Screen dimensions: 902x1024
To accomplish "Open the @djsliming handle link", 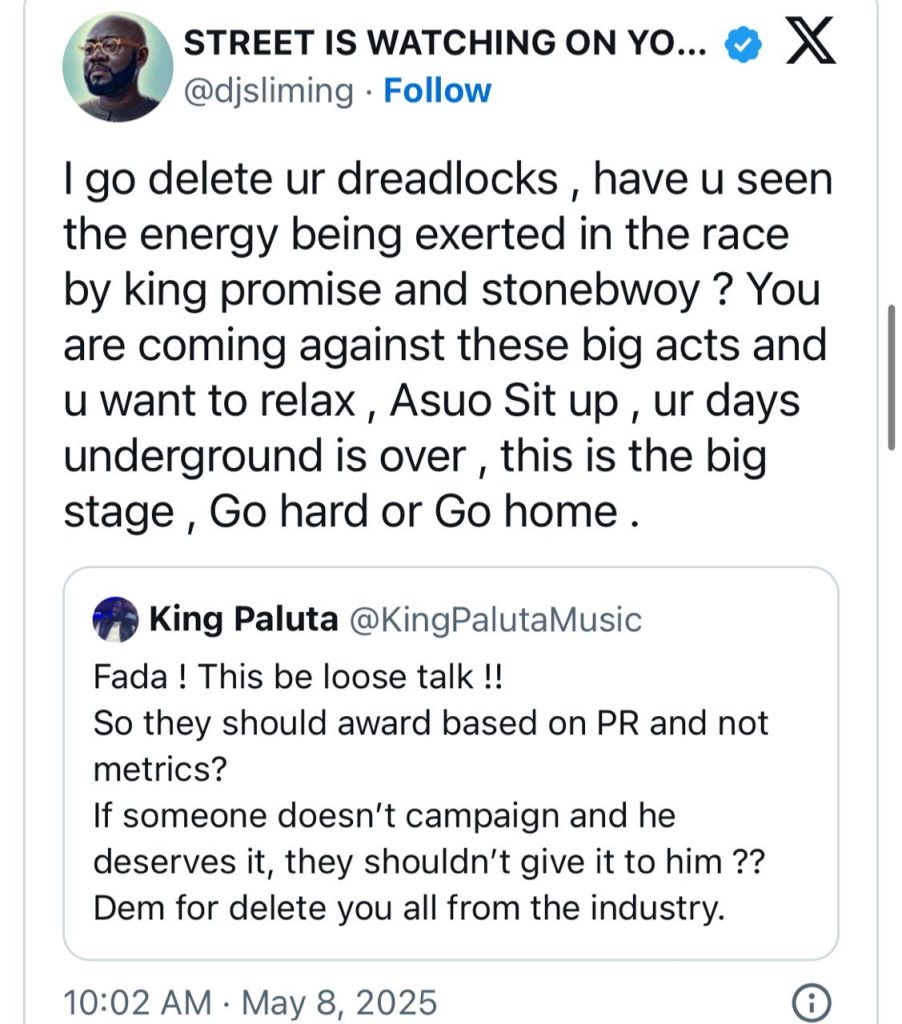I will click(x=270, y=91).
